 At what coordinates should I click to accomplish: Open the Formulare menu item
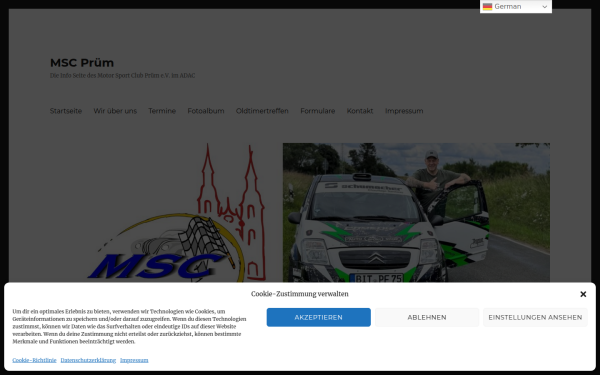tap(318, 111)
